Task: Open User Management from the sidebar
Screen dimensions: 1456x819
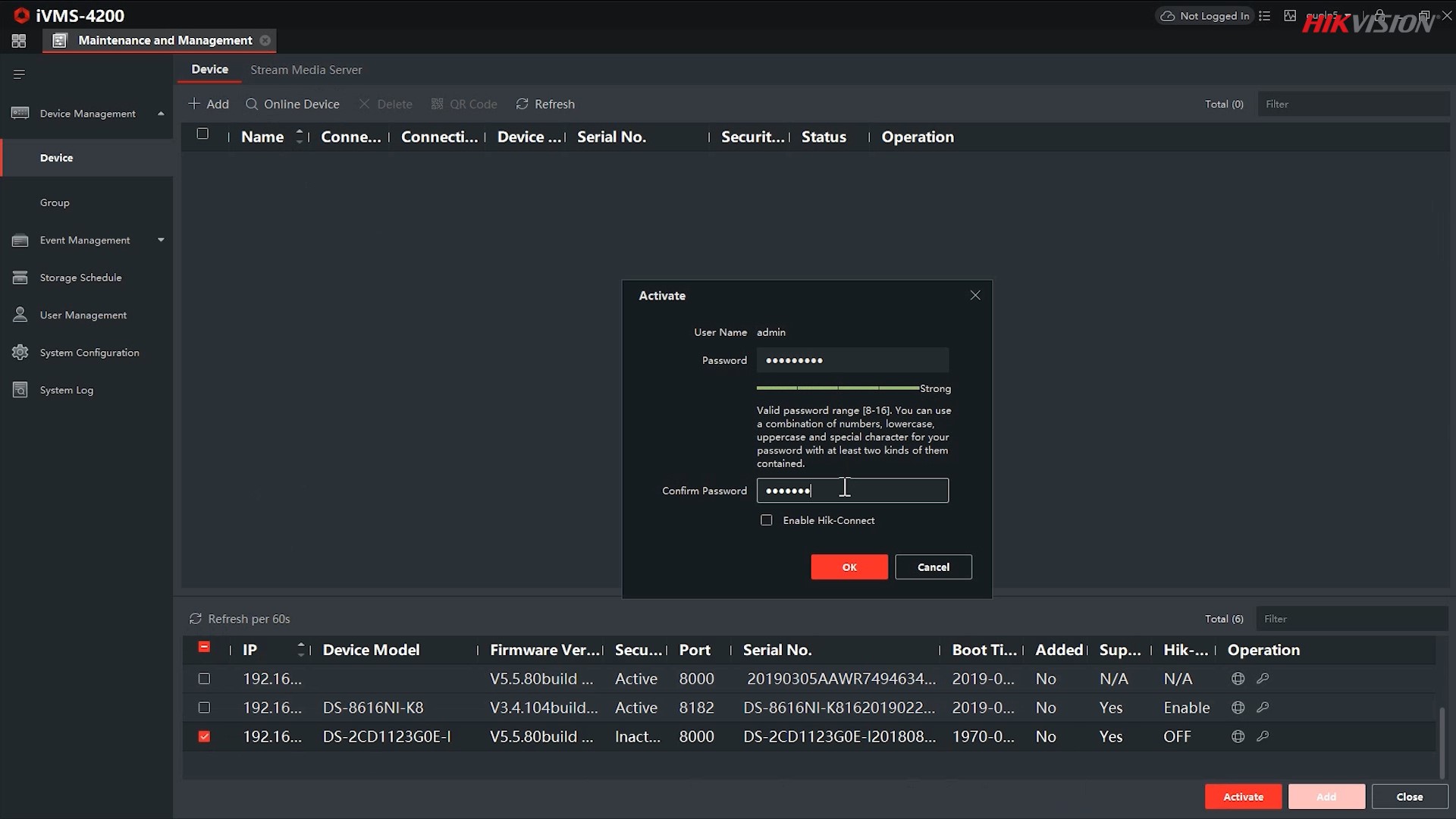Action: [83, 314]
